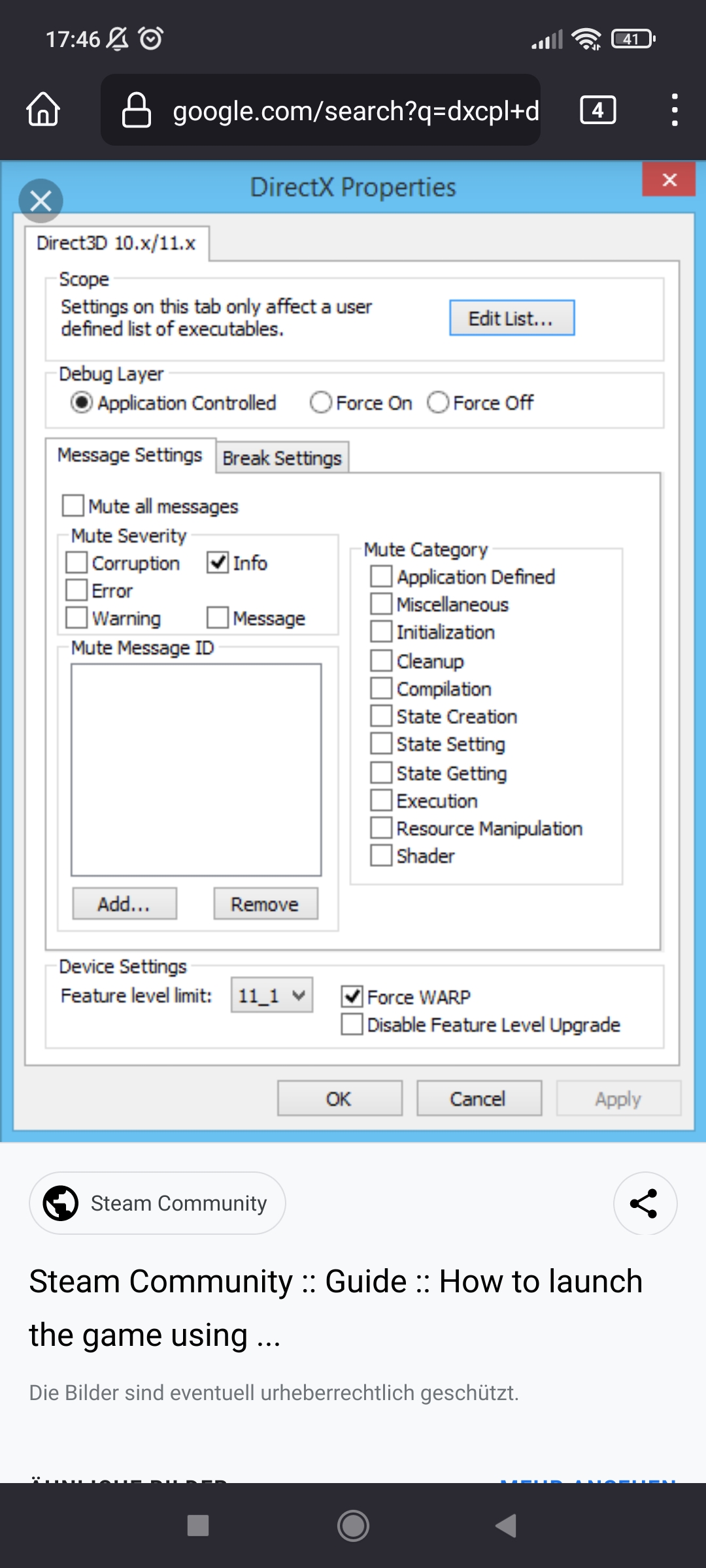Click the Cancel button
Viewport: 706px width, 1568px height.
(479, 1098)
